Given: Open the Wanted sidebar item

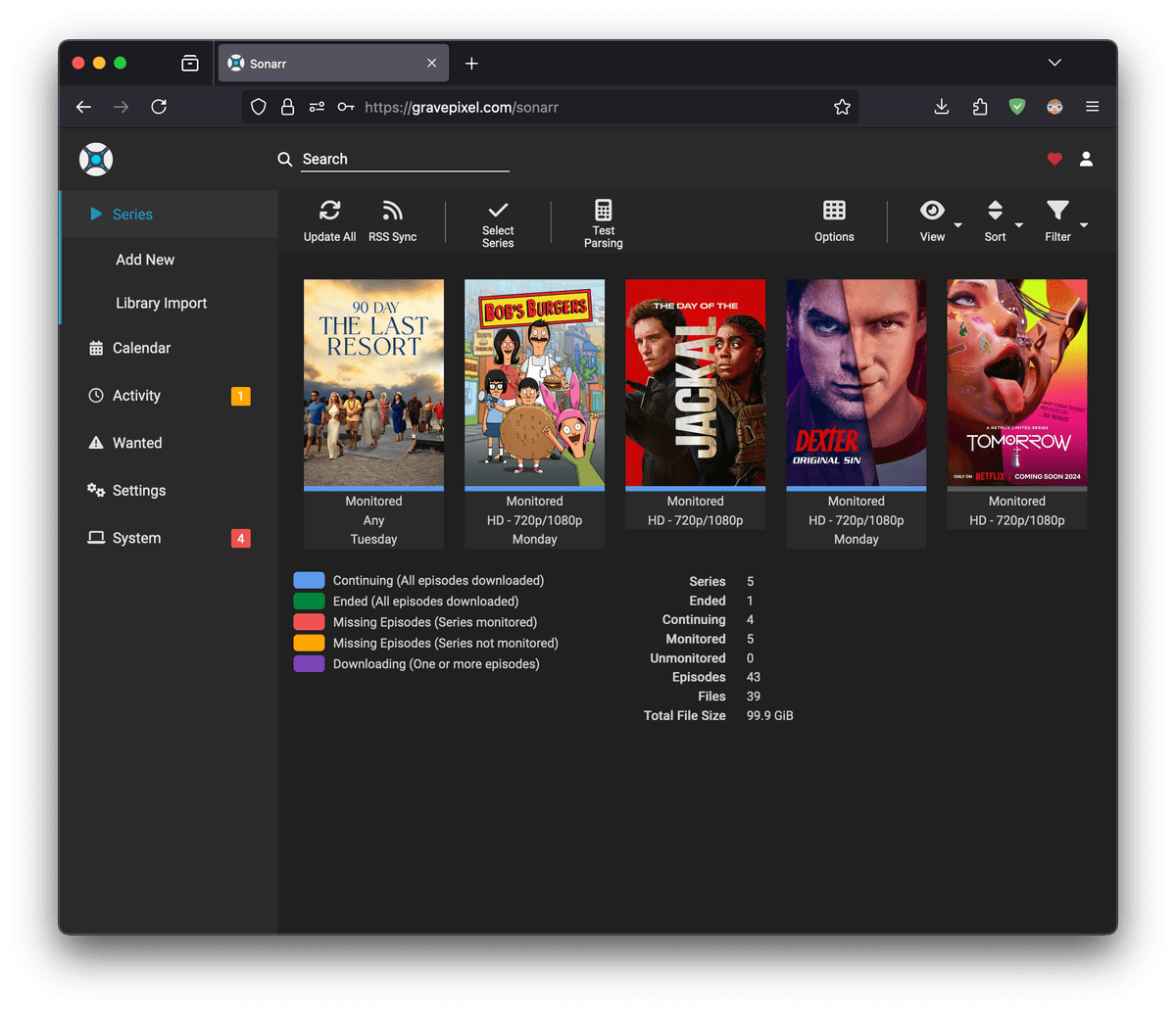Looking at the screenshot, I should point(169,443).
